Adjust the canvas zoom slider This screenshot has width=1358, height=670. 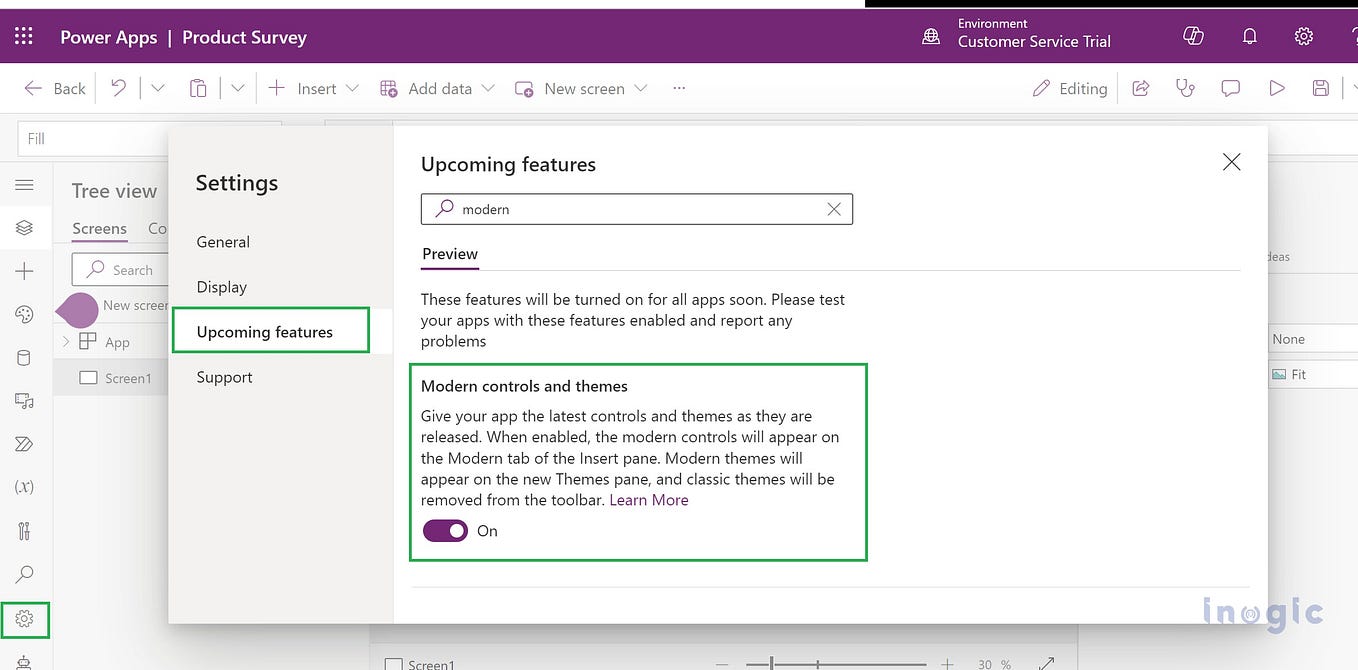coord(836,664)
